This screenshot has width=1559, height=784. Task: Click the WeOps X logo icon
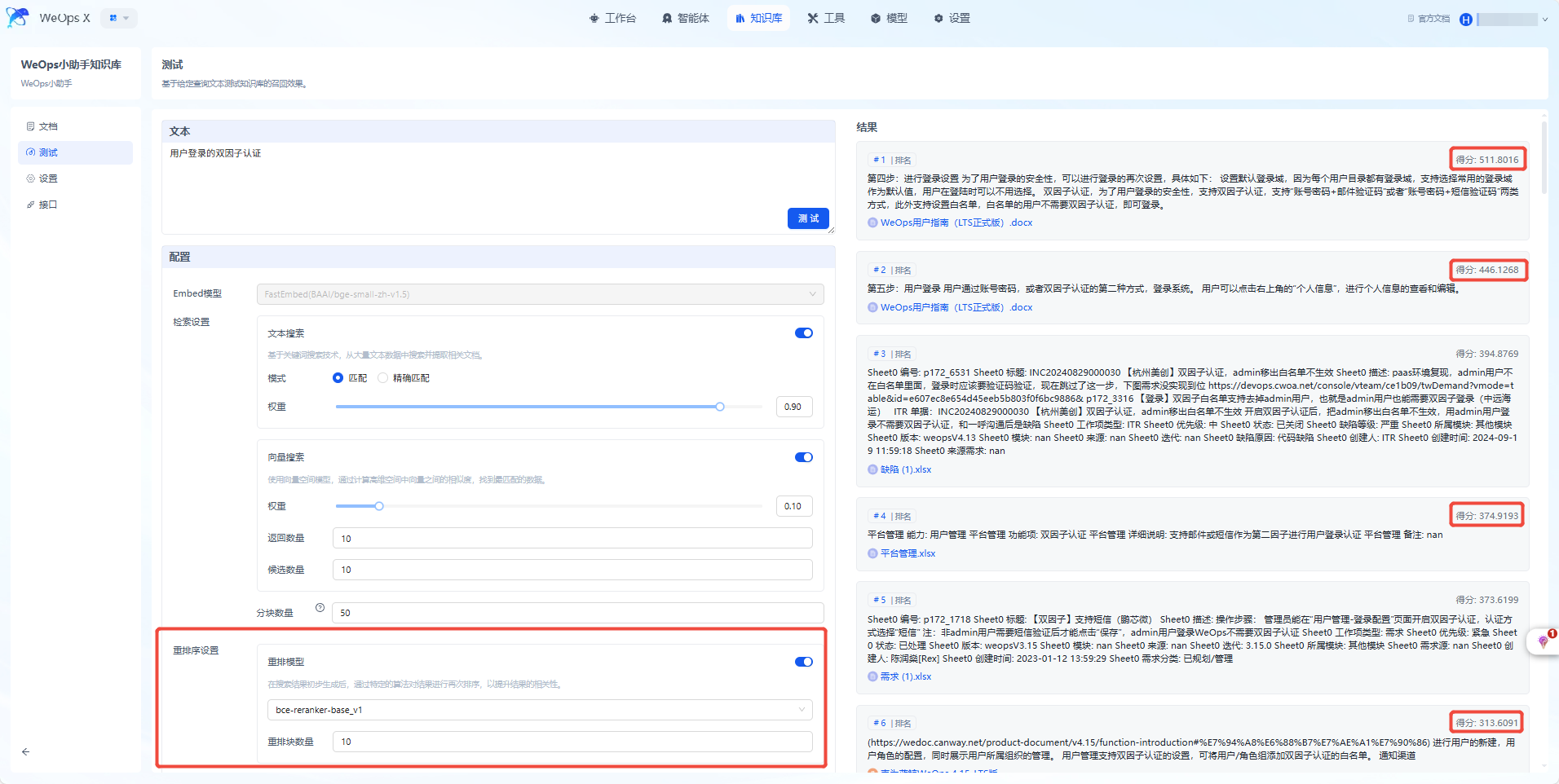click(17, 18)
